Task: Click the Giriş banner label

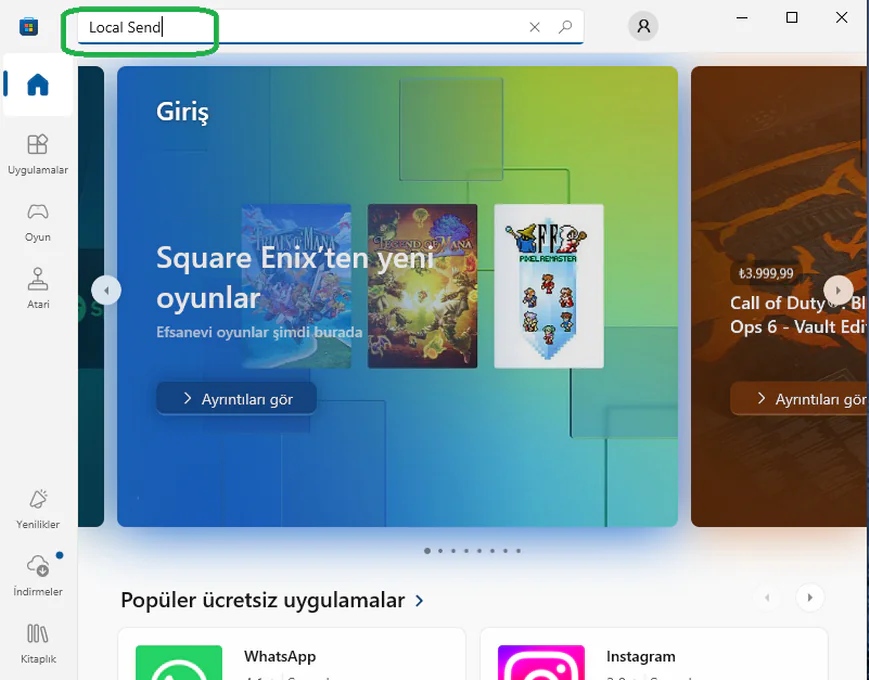Action: pos(182,112)
